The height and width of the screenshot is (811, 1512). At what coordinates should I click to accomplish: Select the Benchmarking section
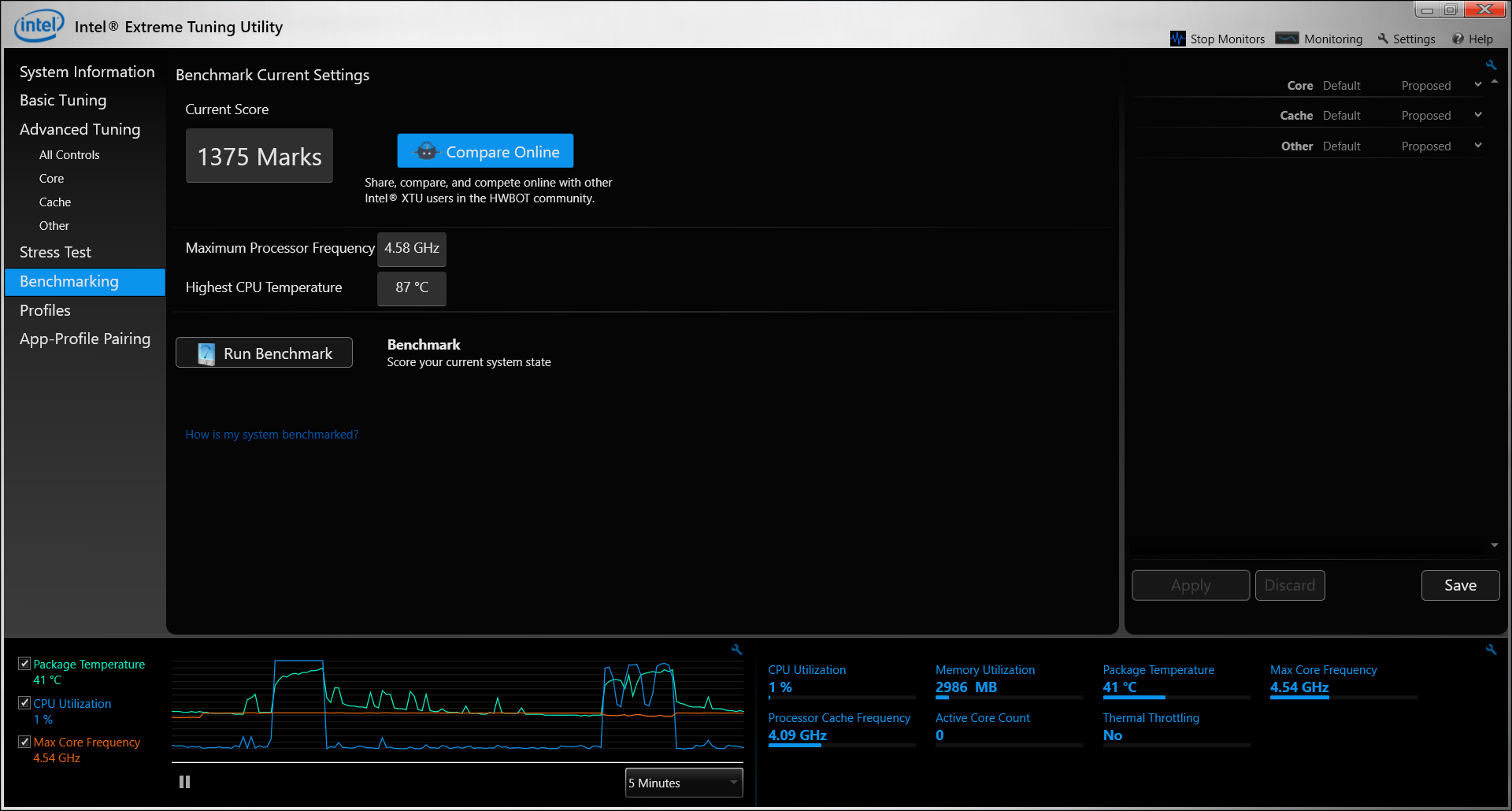(85, 282)
